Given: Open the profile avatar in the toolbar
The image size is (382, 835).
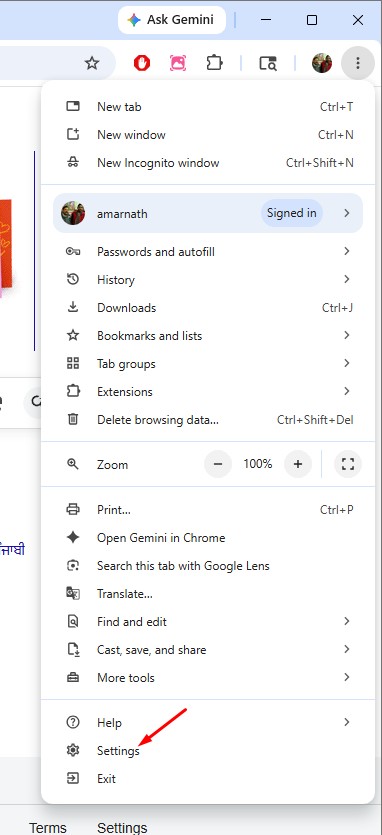Looking at the screenshot, I should [322, 63].
